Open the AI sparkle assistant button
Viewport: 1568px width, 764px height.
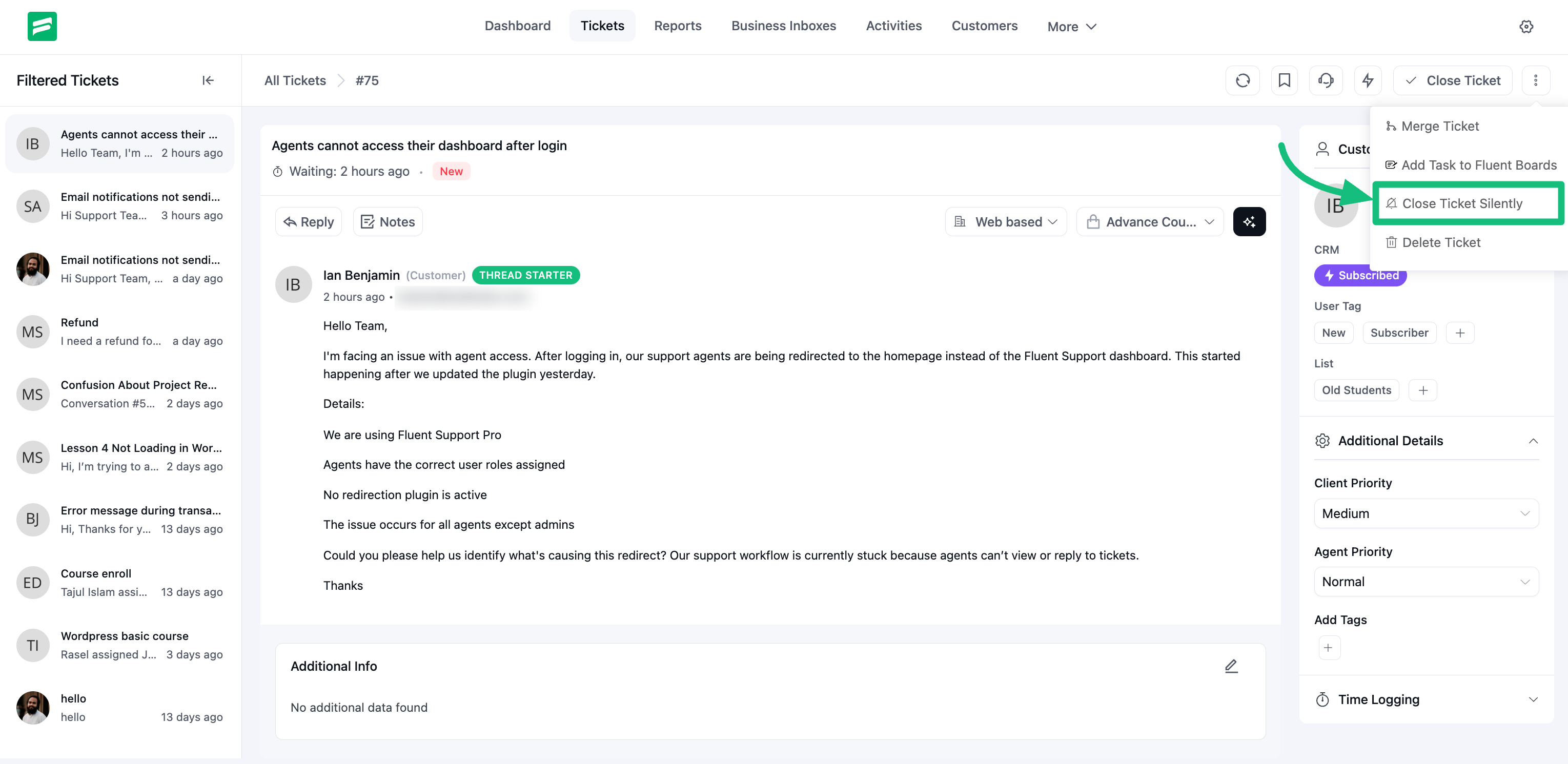coord(1249,222)
